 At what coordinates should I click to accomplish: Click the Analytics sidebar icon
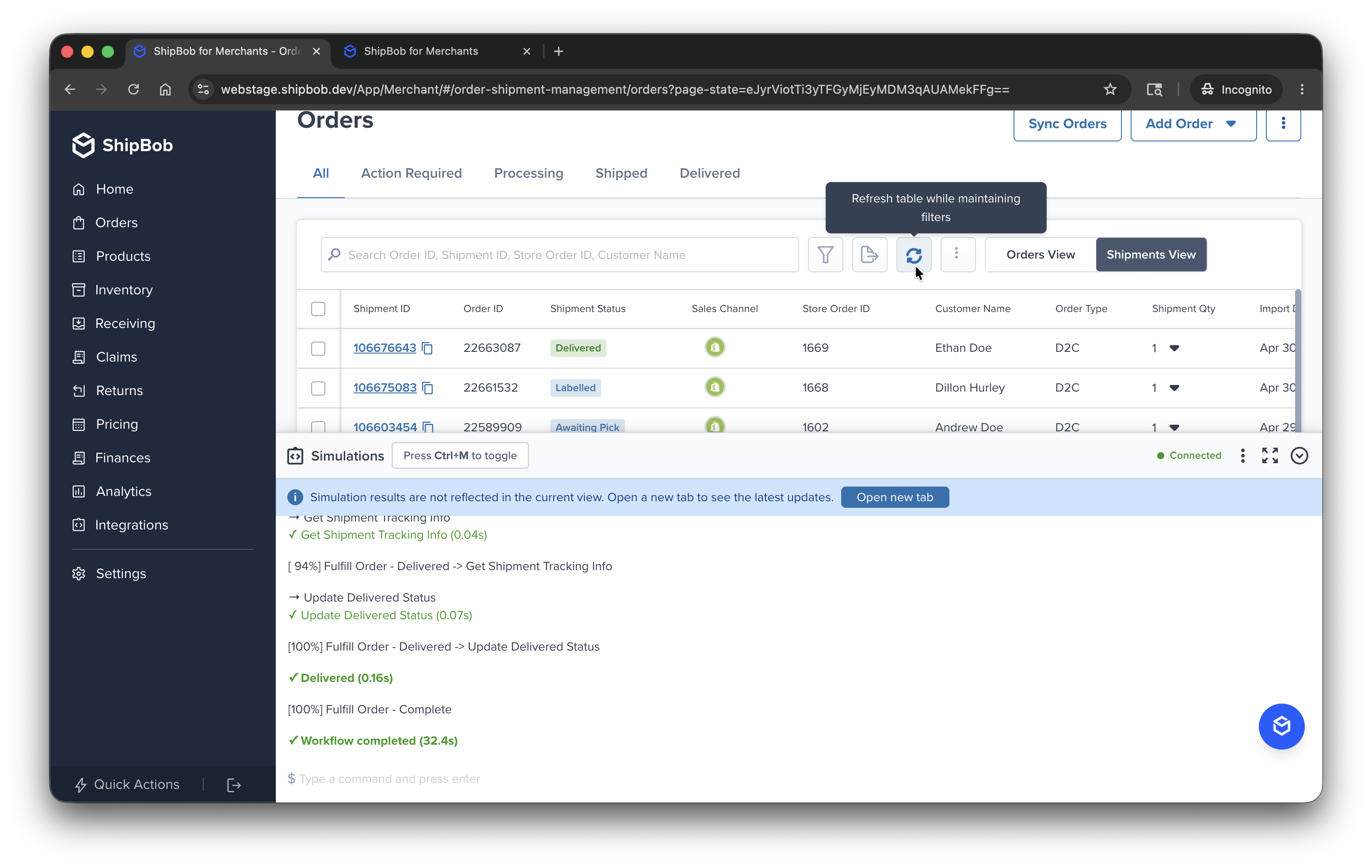[79, 491]
